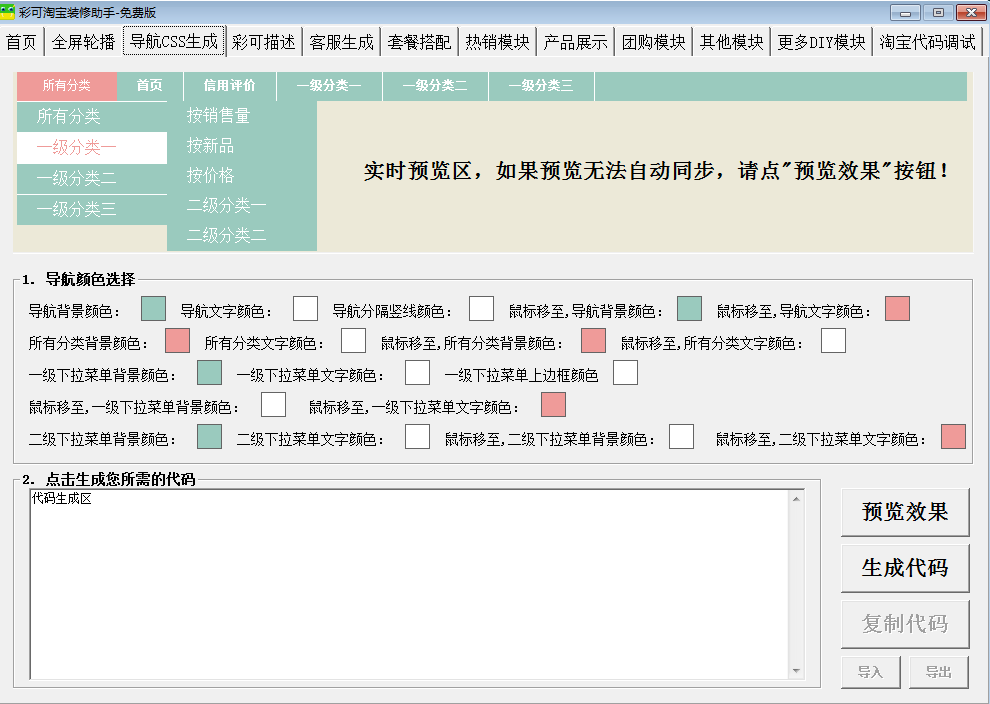990x704 pixels.
Task: Go to the 淘宝代码调试 tab
Action: (x=927, y=42)
